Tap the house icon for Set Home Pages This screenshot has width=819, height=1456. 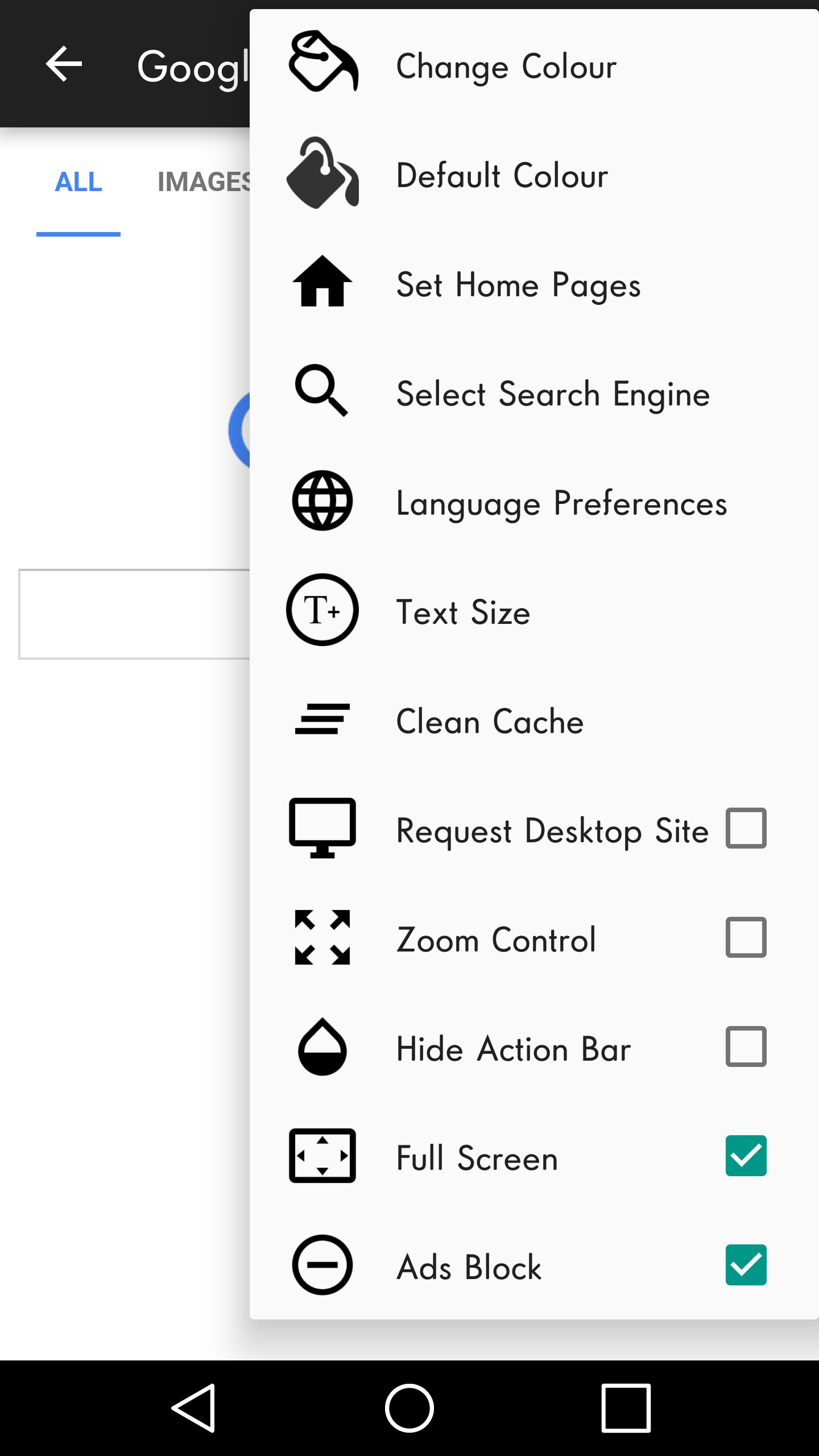pyautogui.click(x=322, y=281)
